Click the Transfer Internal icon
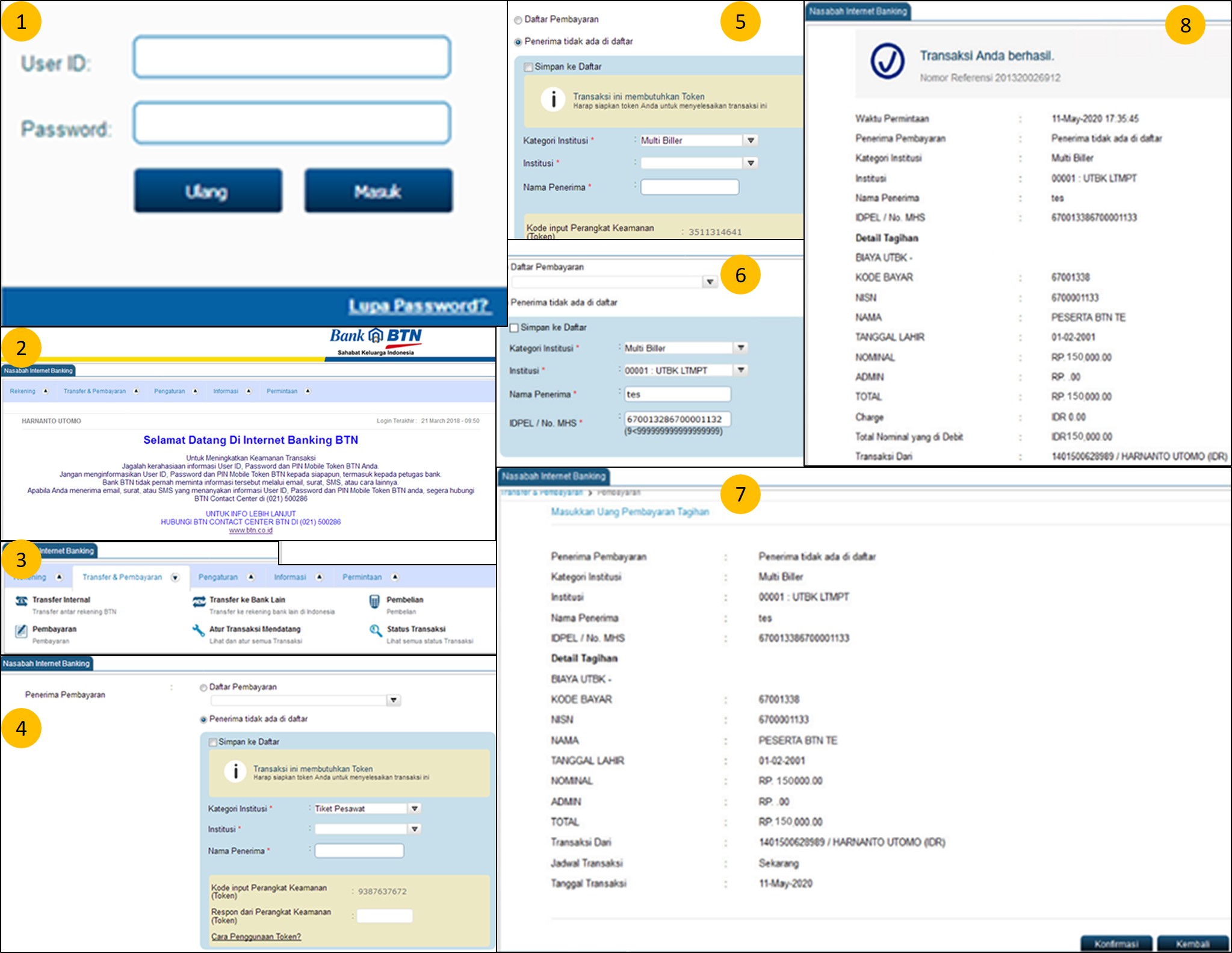The height and width of the screenshot is (953, 1232). 22,601
